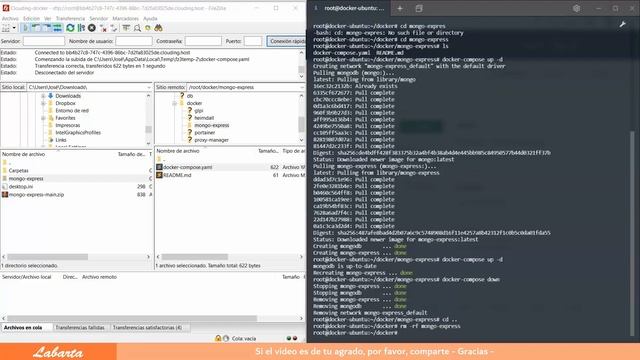This screenshot has height=360, width=640.
Task: Open the Site Manager icon in FileZilla toolbar
Action: point(6,28)
